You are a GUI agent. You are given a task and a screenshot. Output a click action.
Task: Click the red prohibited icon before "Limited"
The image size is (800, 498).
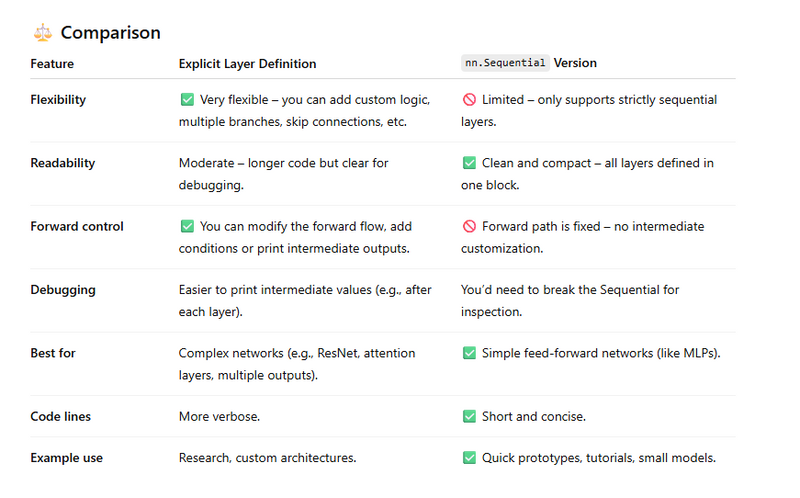click(x=469, y=100)
